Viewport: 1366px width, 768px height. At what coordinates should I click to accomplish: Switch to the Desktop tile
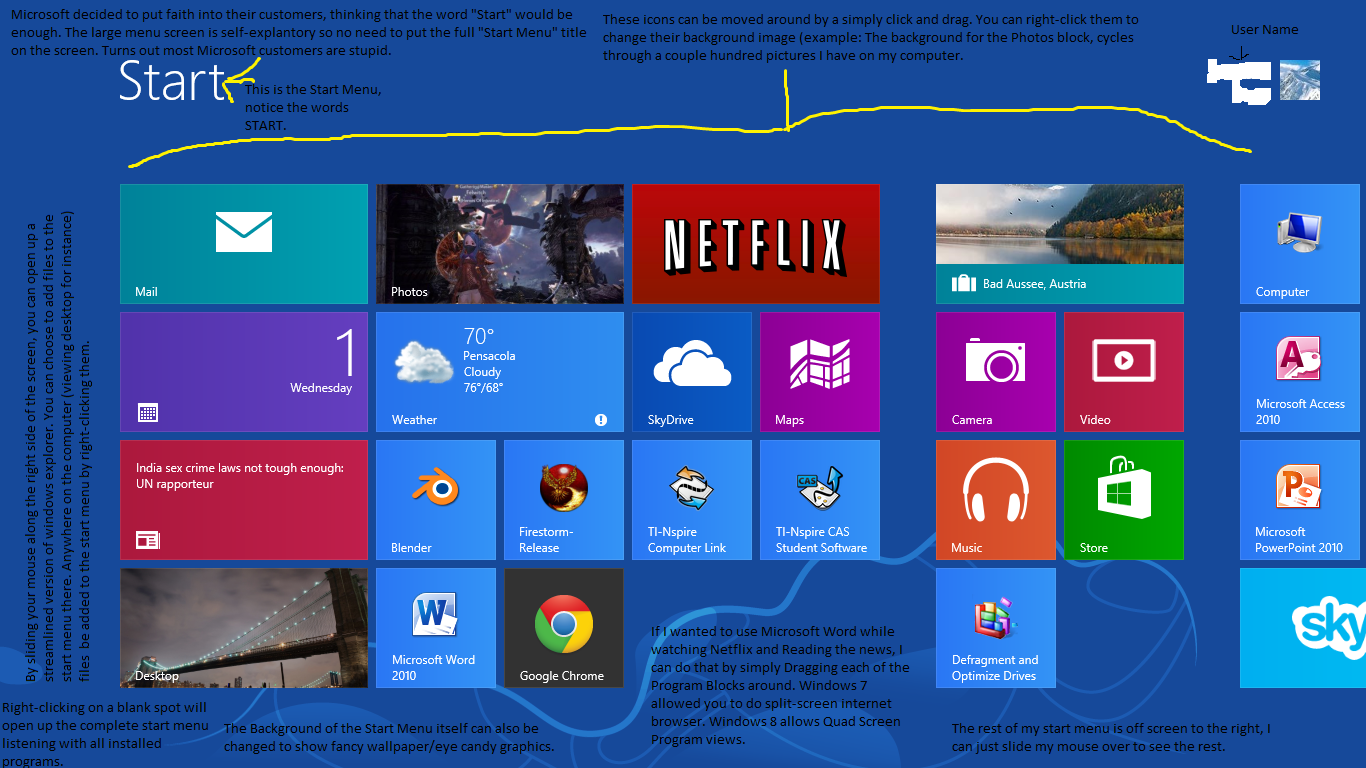(244, 628)
